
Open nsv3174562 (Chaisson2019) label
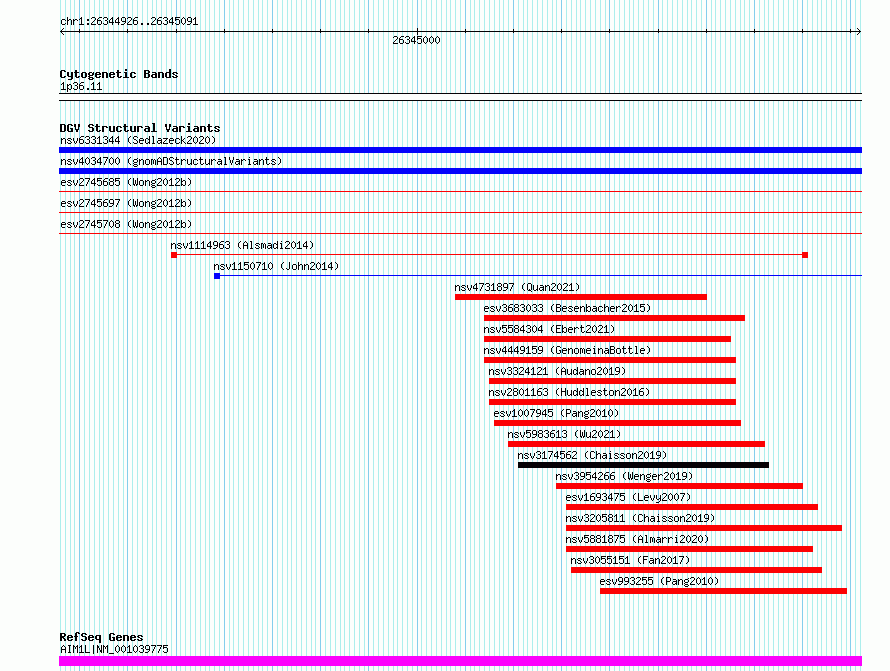[592, 455]
